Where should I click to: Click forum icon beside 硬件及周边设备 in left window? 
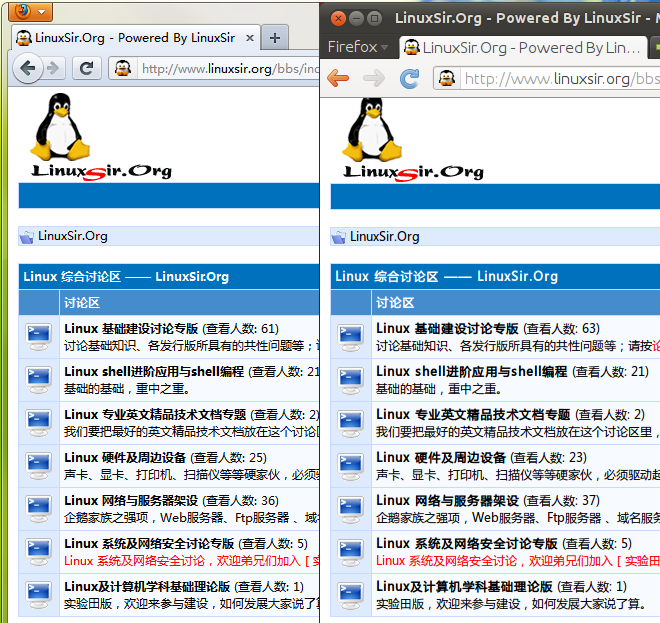click(x=39, y=466)
